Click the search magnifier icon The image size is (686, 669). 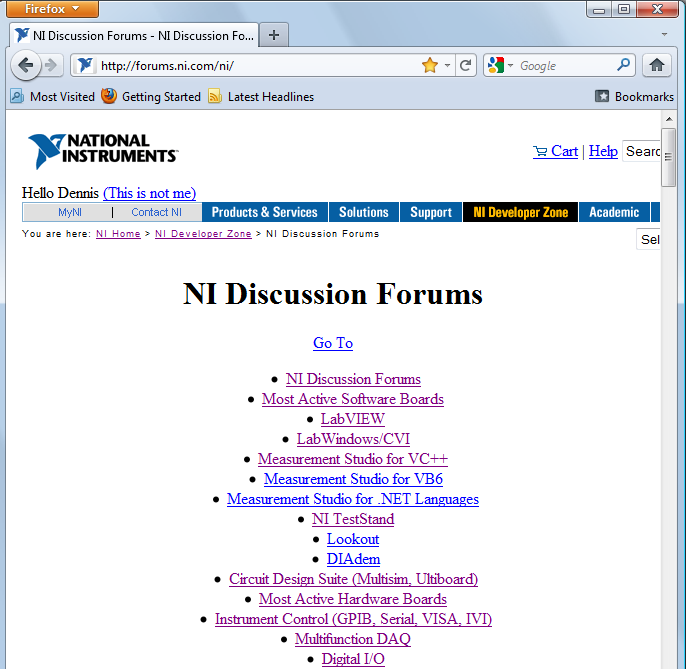[x=624, y=65]
